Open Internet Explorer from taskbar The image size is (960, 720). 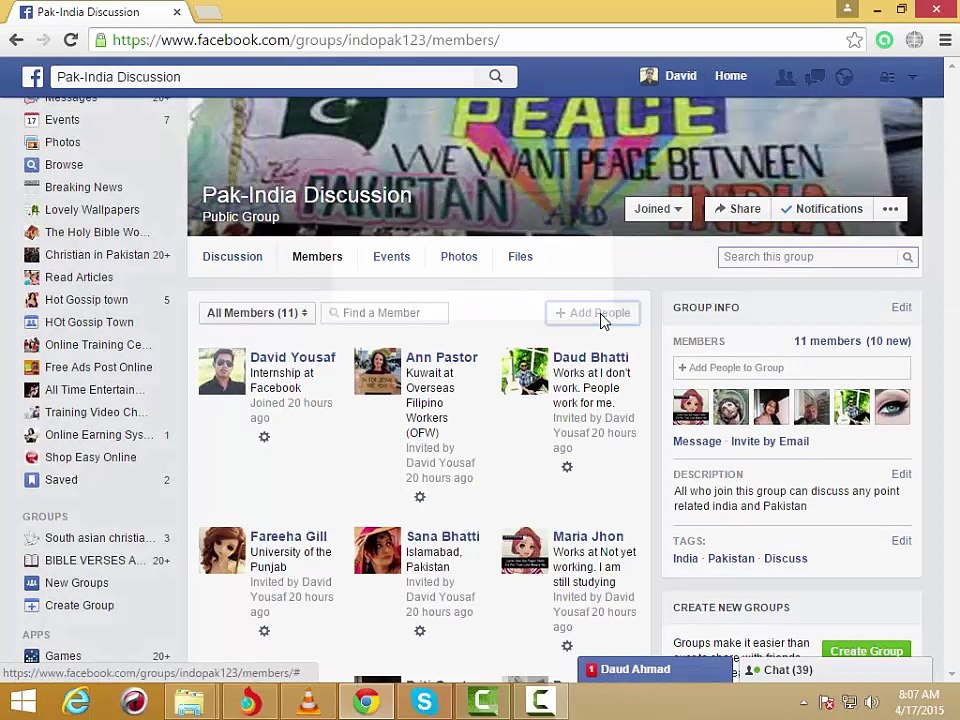(x=77, y=701)
